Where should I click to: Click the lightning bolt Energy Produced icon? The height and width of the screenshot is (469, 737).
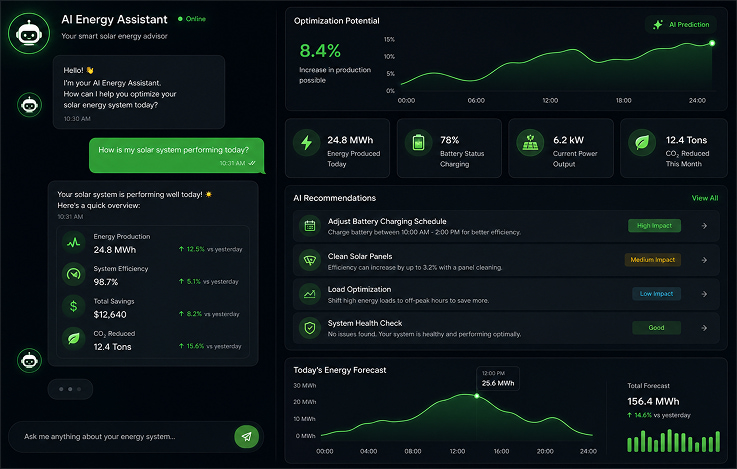(x=306, y=142)
